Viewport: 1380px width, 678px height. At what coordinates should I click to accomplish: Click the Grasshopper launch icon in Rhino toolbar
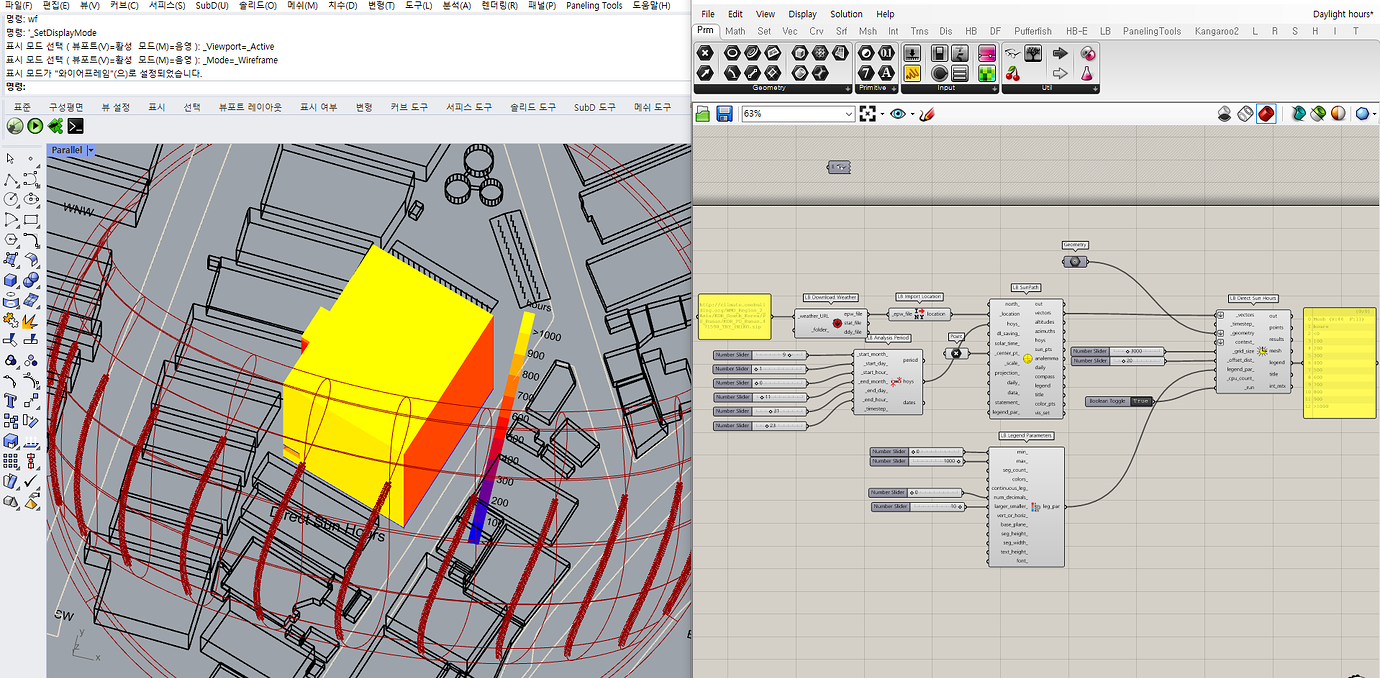pos(55,126)
